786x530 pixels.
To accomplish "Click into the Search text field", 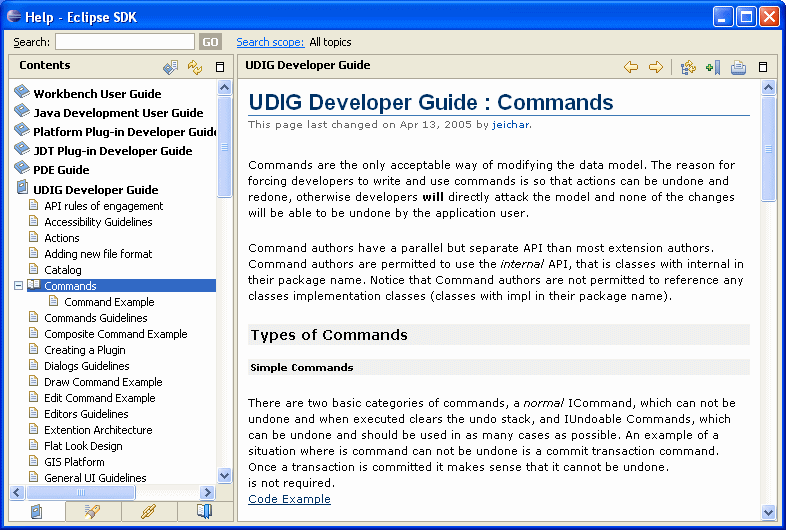I will click(x=125, y=42).
